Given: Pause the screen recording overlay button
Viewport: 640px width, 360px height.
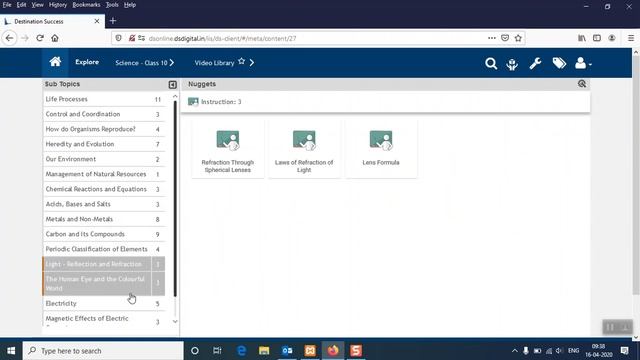Looking at the screenshot, I should click(x=610, y=327).
